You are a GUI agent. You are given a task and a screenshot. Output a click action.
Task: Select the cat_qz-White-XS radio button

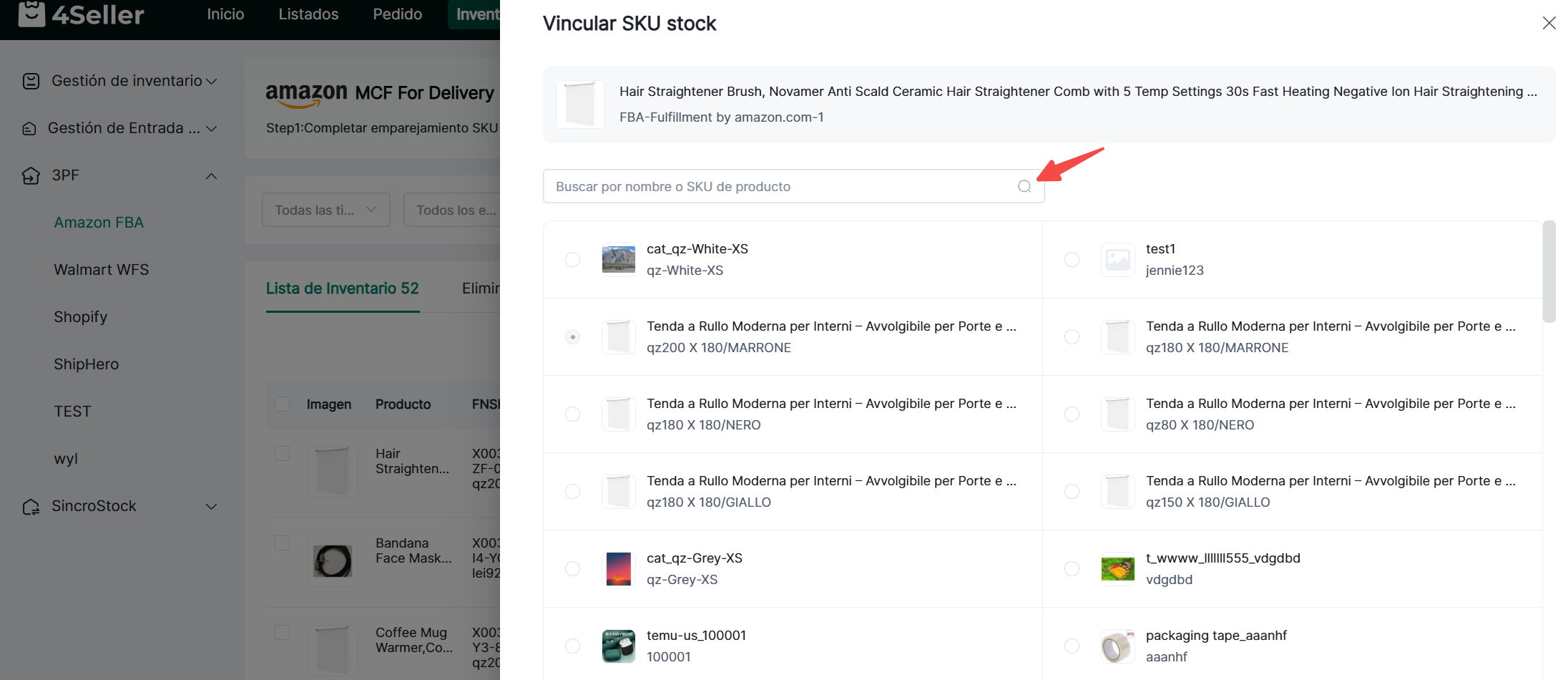(572, 259)
